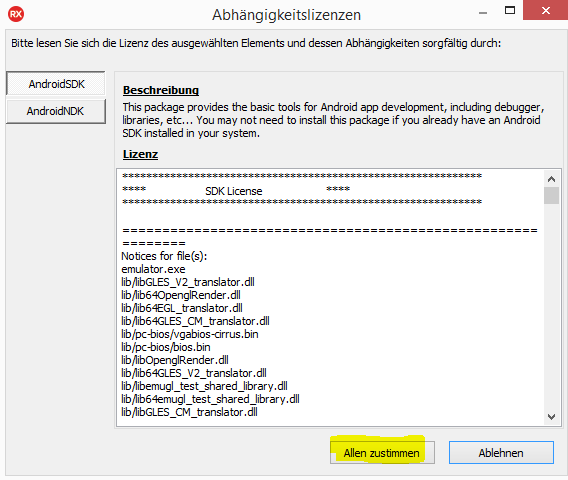Click lib/libemugl_test_shared_library.dll line
Screen dimensions: 568x480
(204, 386)
